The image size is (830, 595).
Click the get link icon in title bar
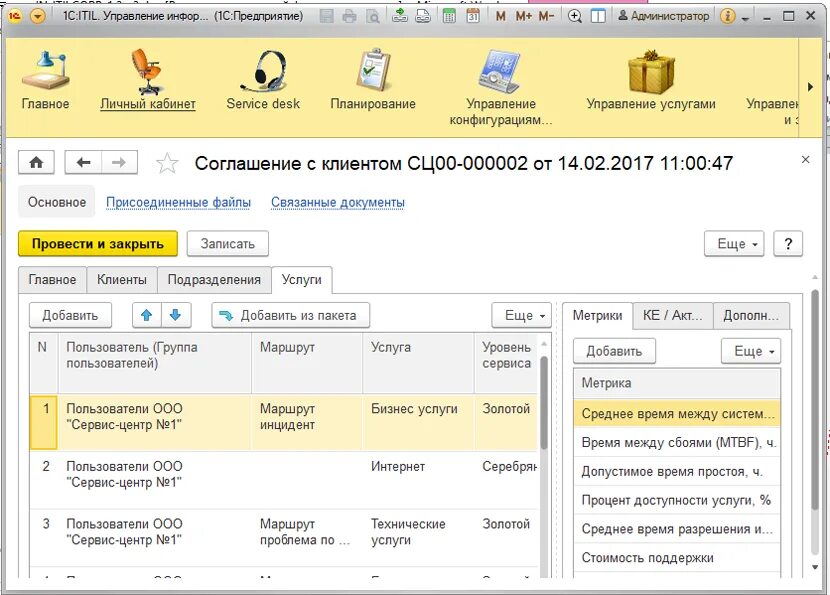(400, 16)
